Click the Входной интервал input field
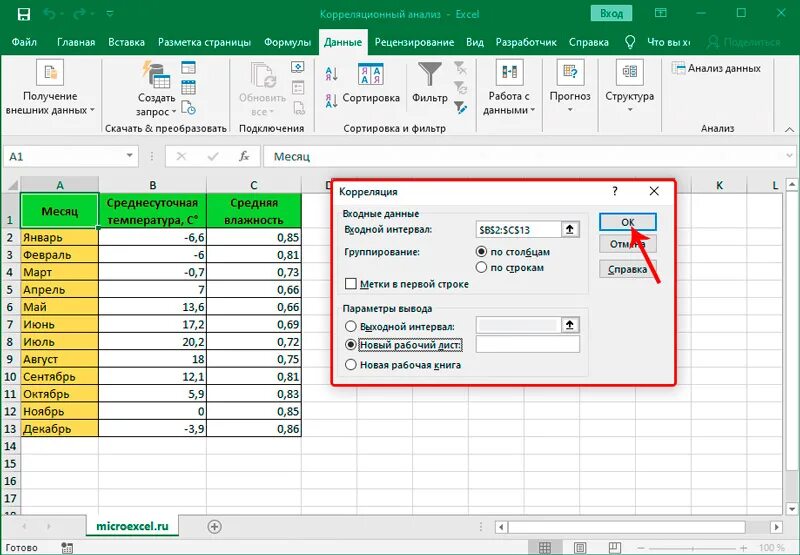The height and width of the screenshot is (555, 800). tap(518, 230)
